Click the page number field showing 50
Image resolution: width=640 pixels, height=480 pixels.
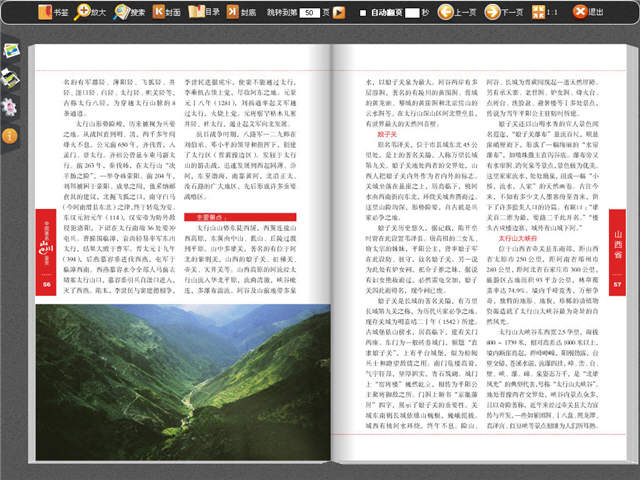(309, 13)
